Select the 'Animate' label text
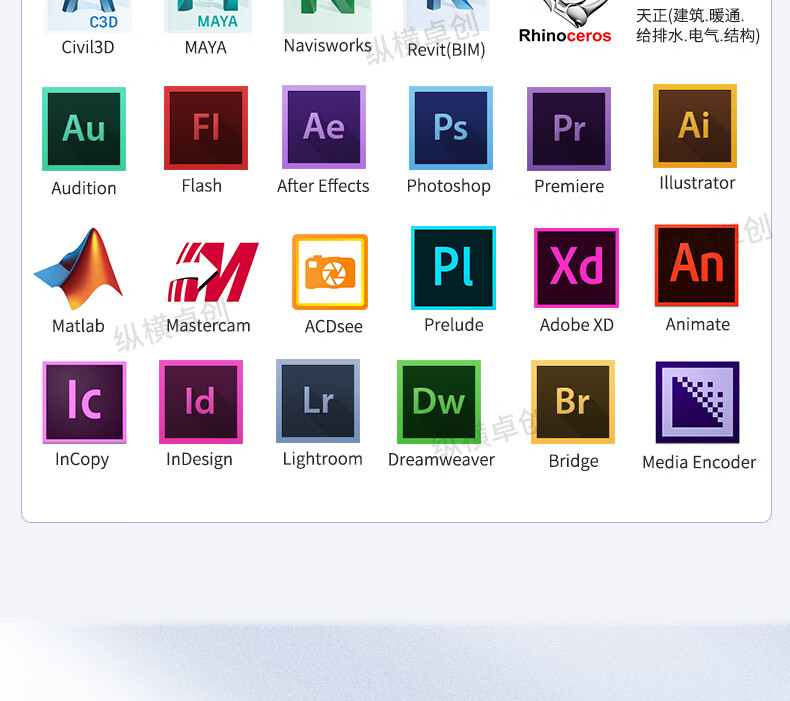790x701 pixels. coord(697,325)
